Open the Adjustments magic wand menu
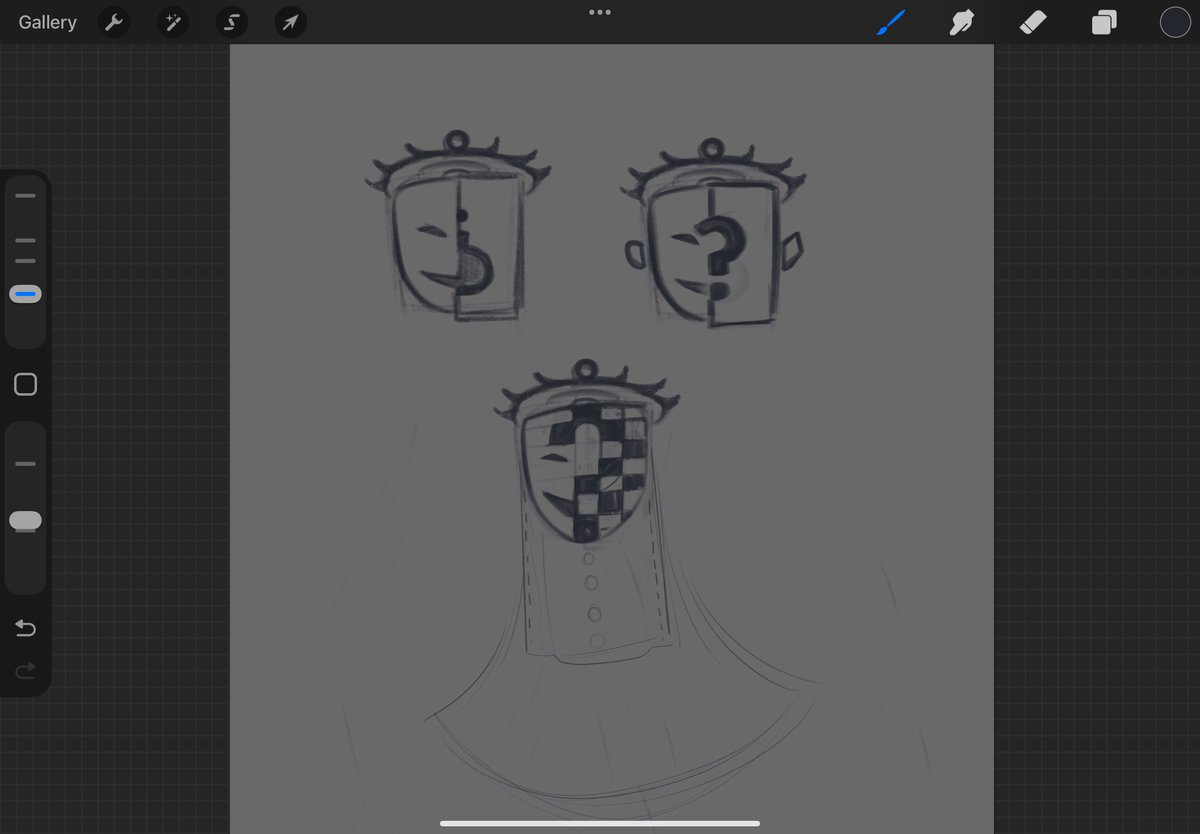1200x834 pixels. pos(173,22)
